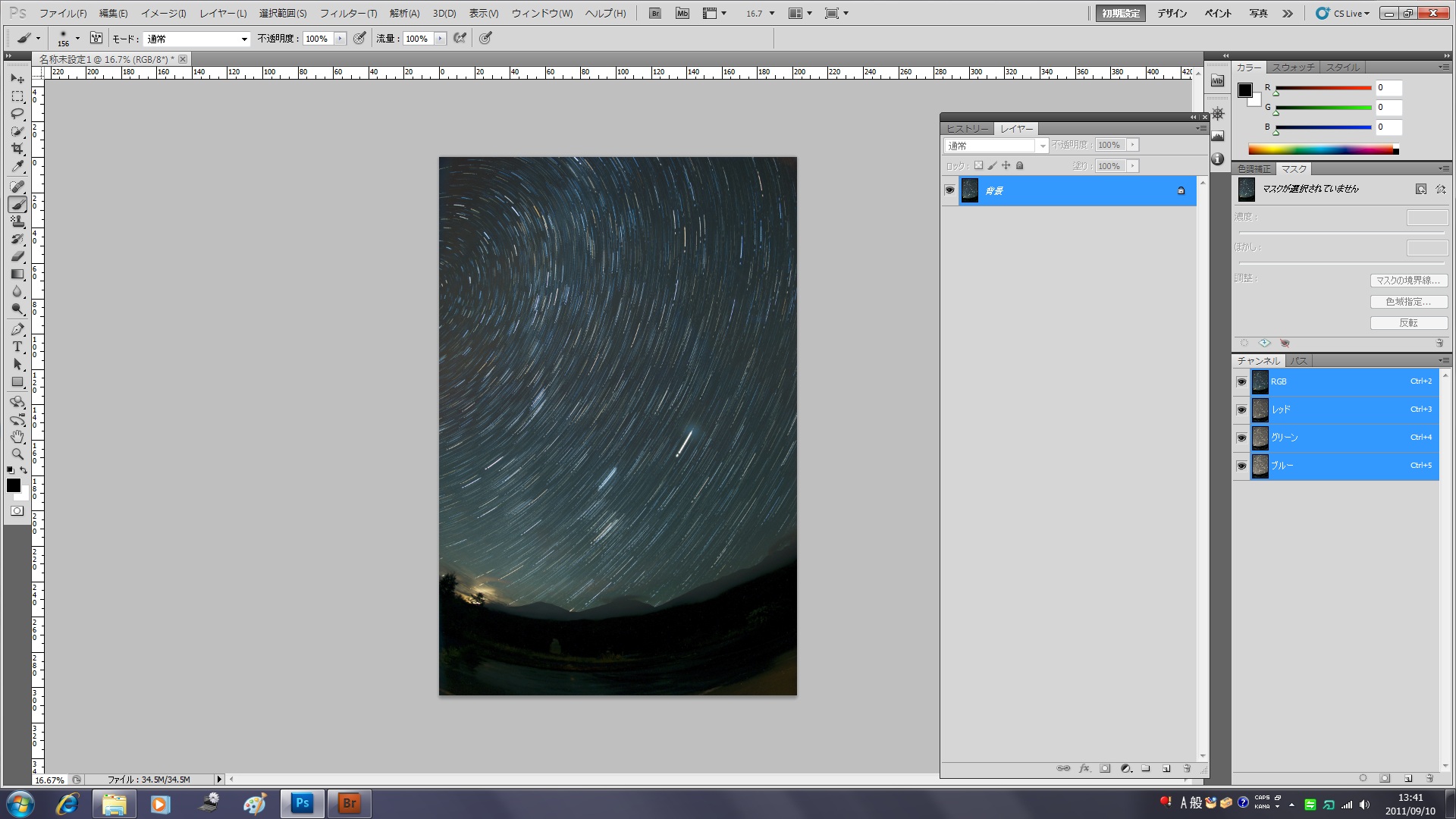Launch Adobe Bridge from the menu bar
The height and width of the screenshot is (819, 1456).
click(655, 13)
